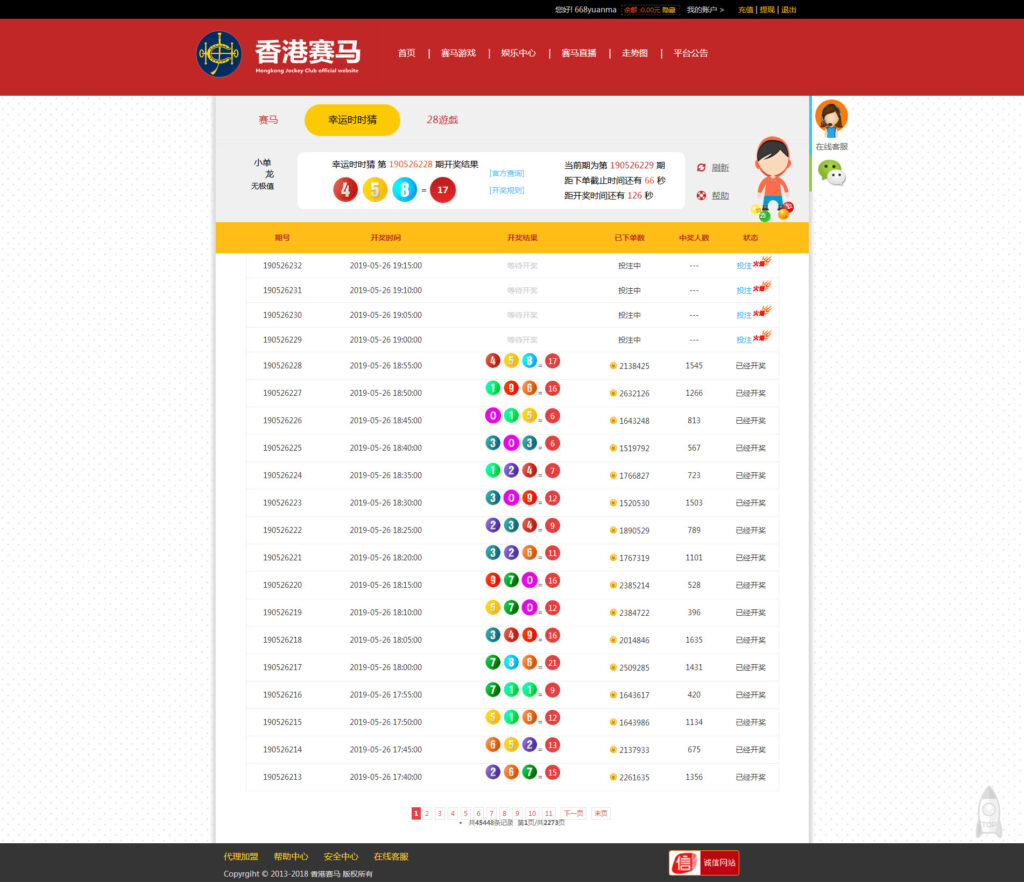This screenshot has width=1024, height=882.
Task: Click the 官方查询 link
Action: coord(508,172)
